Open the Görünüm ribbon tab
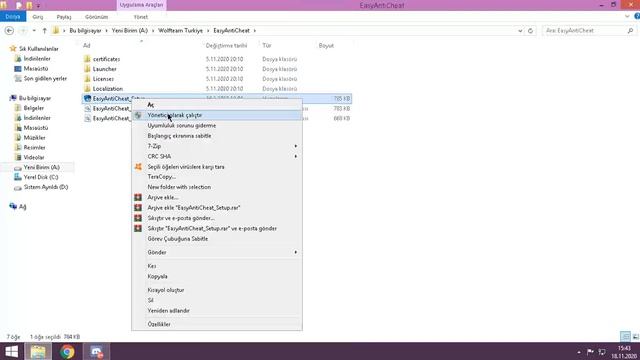Image resolution: width=640 pixels, height=360 pixels. (97, 17)
